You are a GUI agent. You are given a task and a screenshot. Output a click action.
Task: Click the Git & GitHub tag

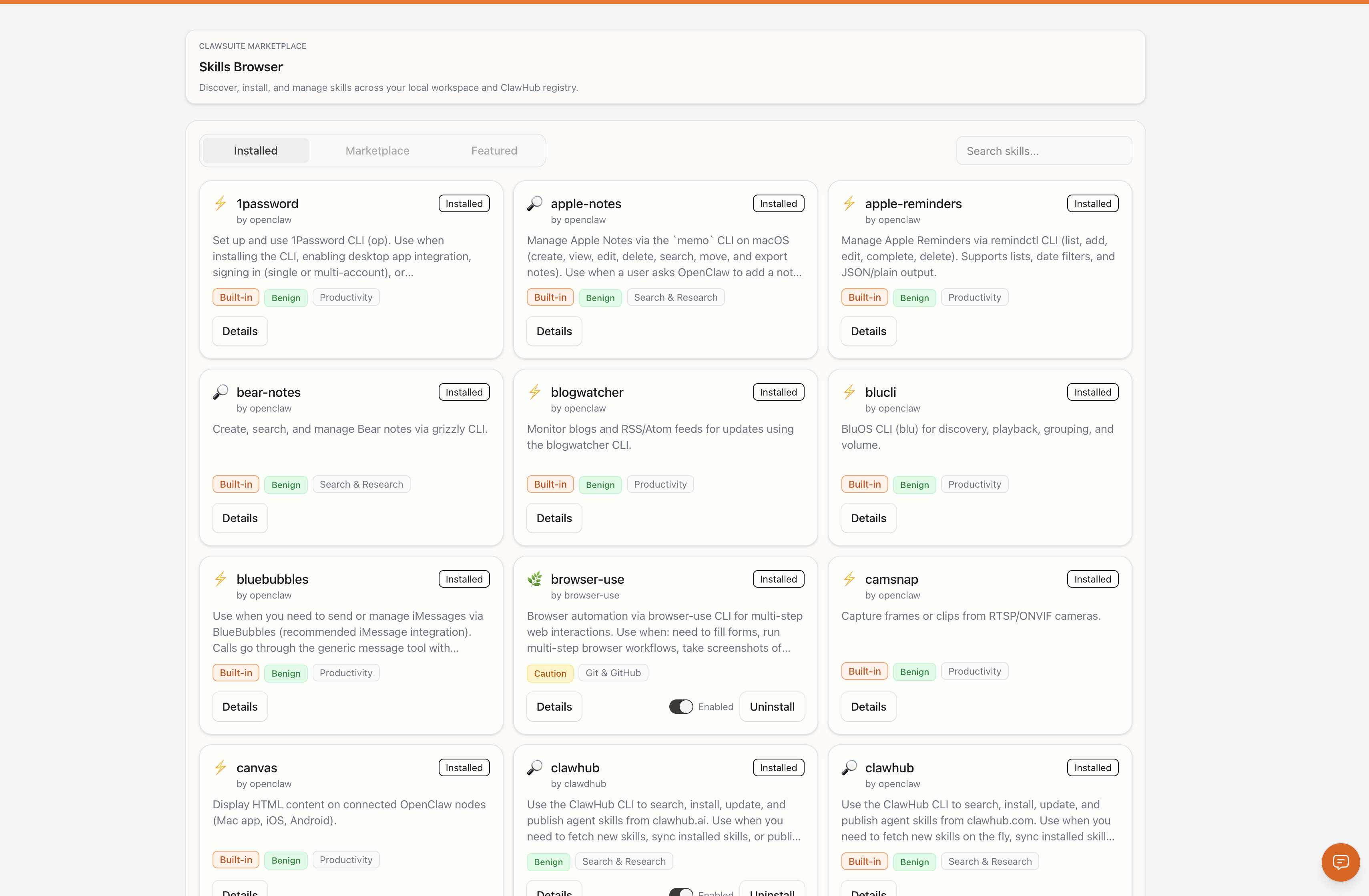click(x=613, y=673)
